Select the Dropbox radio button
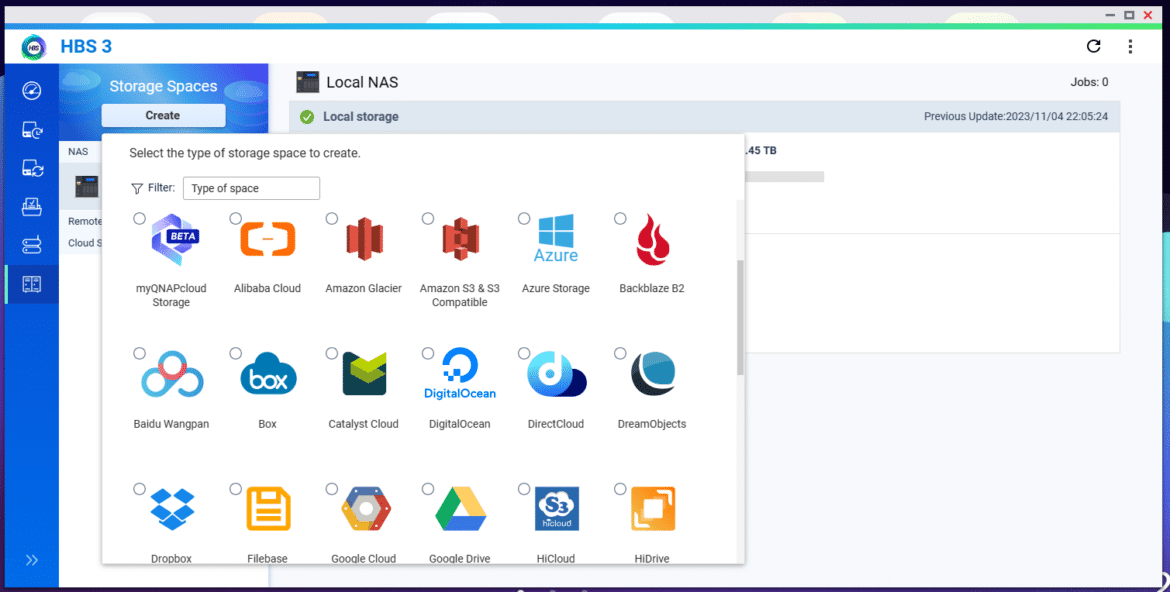 (140, 489)
